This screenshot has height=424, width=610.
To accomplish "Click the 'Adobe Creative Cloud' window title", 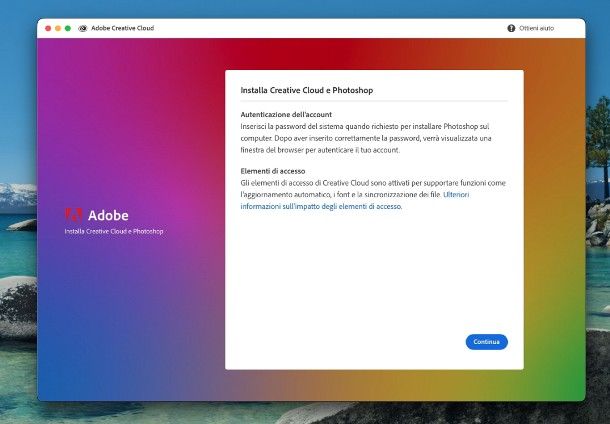I will [x=123, y=28].
